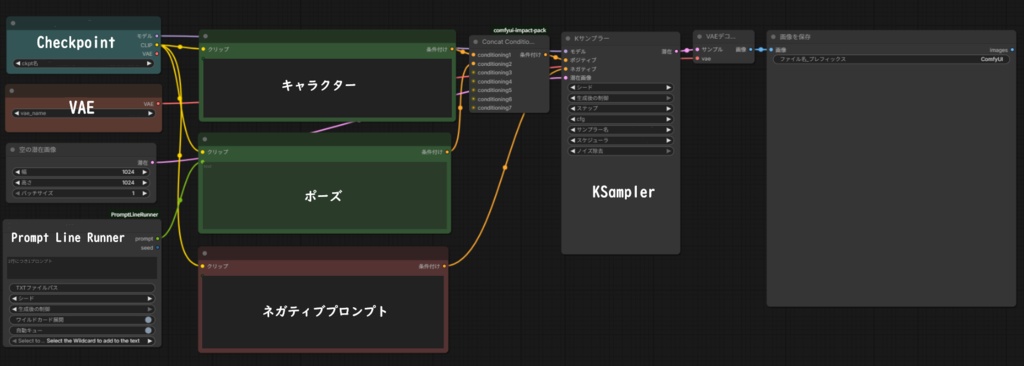Collapse the Kサンプラー node title dot
This screenshot has width=1024, height=366.
568,38
